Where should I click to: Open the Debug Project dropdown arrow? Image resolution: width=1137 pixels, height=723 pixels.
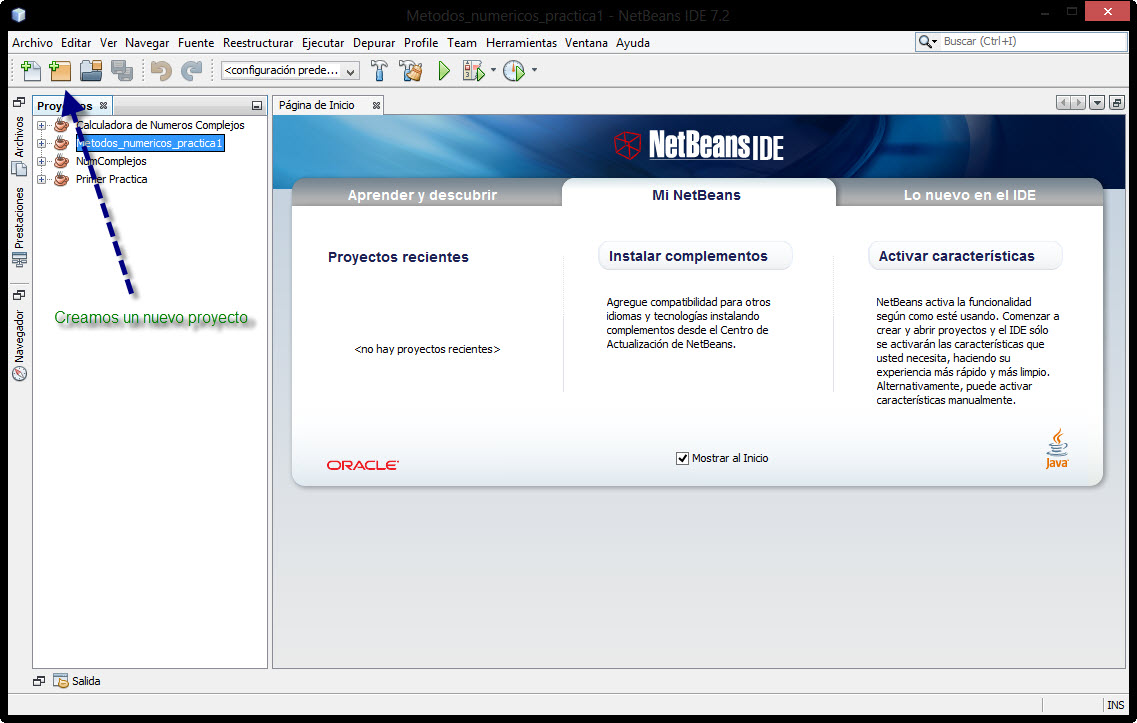[493, 70]
